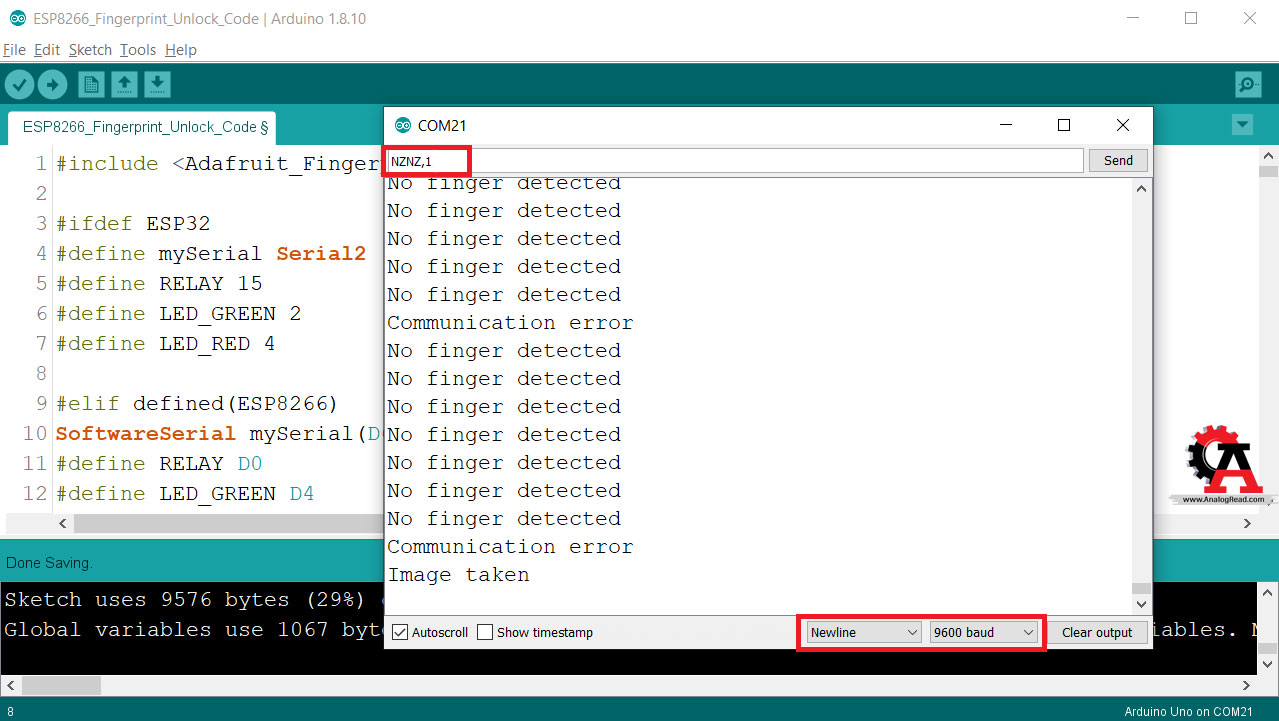
Task: Open the Edit menu
Action: tap(47, 50)
